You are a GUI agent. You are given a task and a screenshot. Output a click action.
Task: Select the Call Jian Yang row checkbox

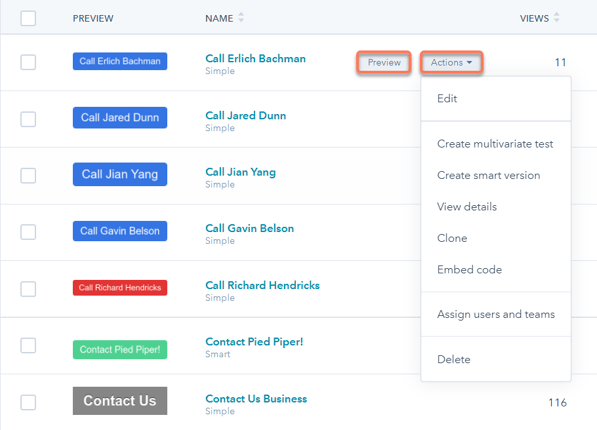coord(28,176)
